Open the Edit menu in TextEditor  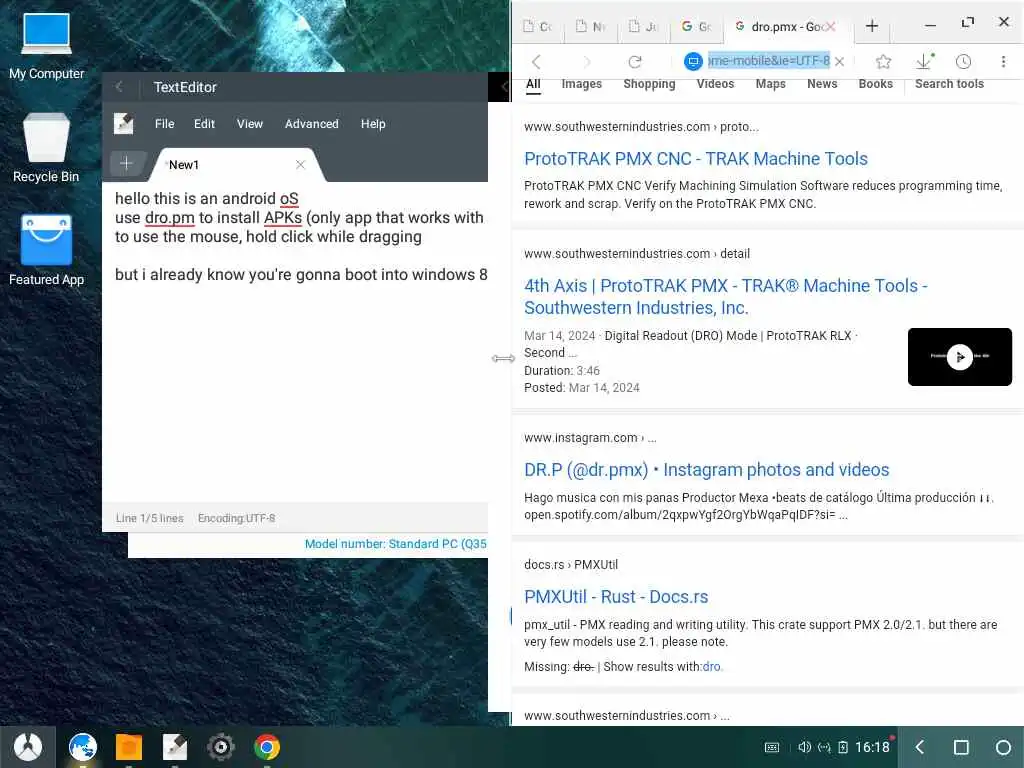[x=204, y=123]
